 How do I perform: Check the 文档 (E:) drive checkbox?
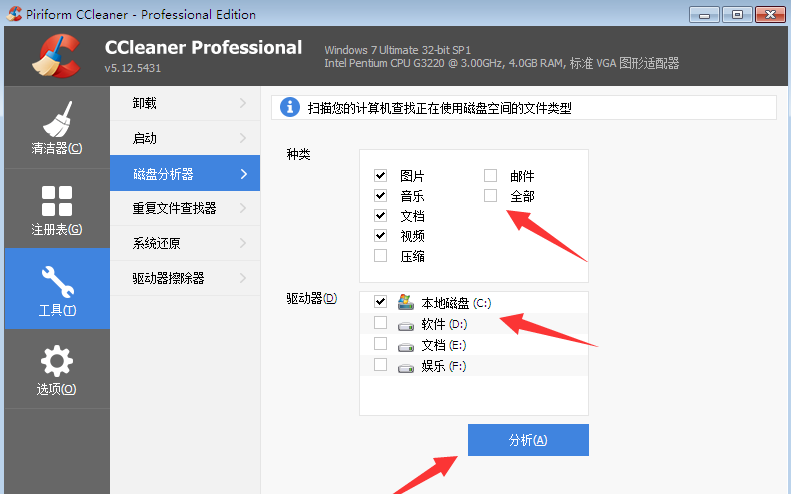click(x=380, y=344)
